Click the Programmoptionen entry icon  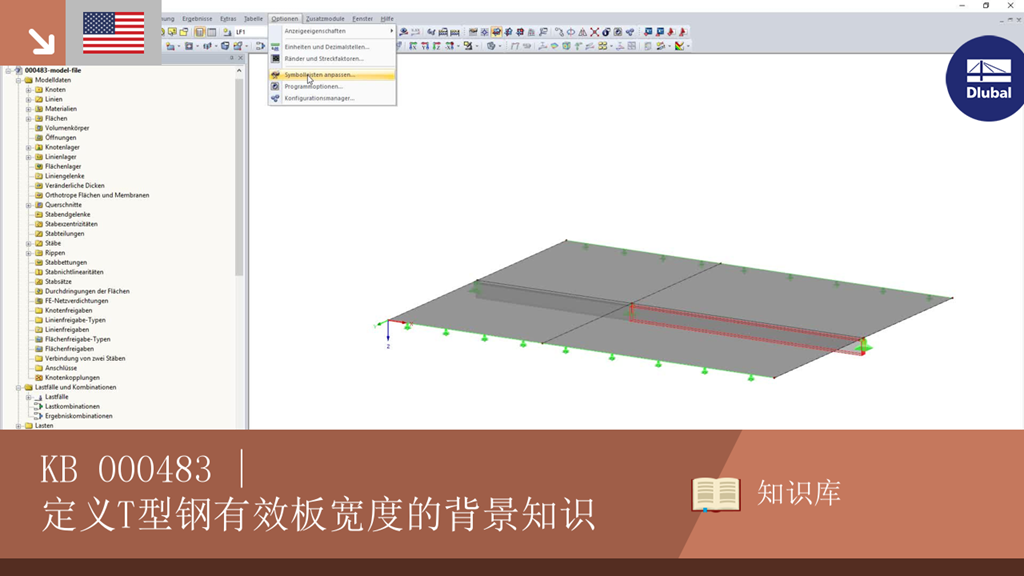[276, 86]
